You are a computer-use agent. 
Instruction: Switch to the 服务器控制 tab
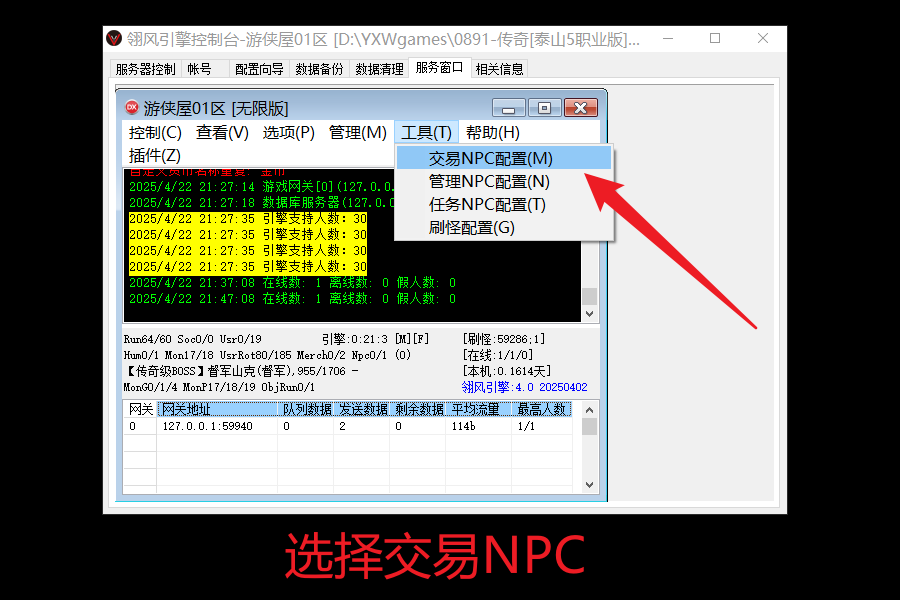point(145,69)
